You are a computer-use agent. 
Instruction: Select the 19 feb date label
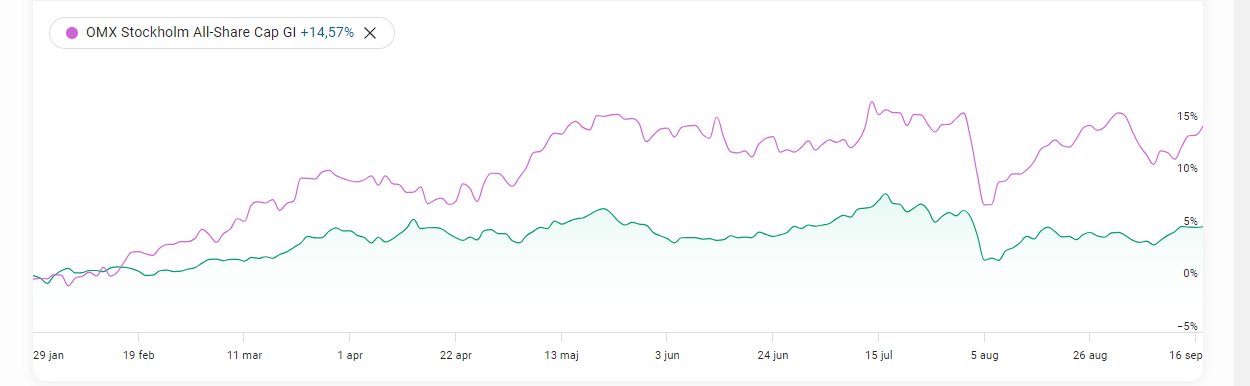[x=139, y=354]
